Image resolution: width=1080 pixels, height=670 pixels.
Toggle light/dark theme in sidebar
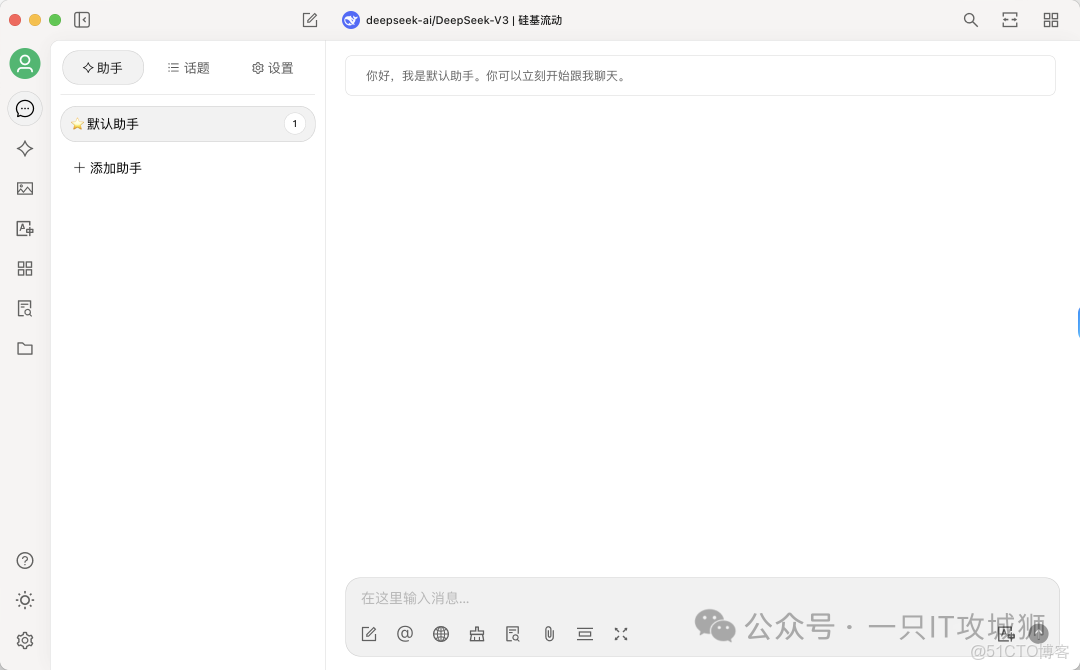(x=24, y=600)
